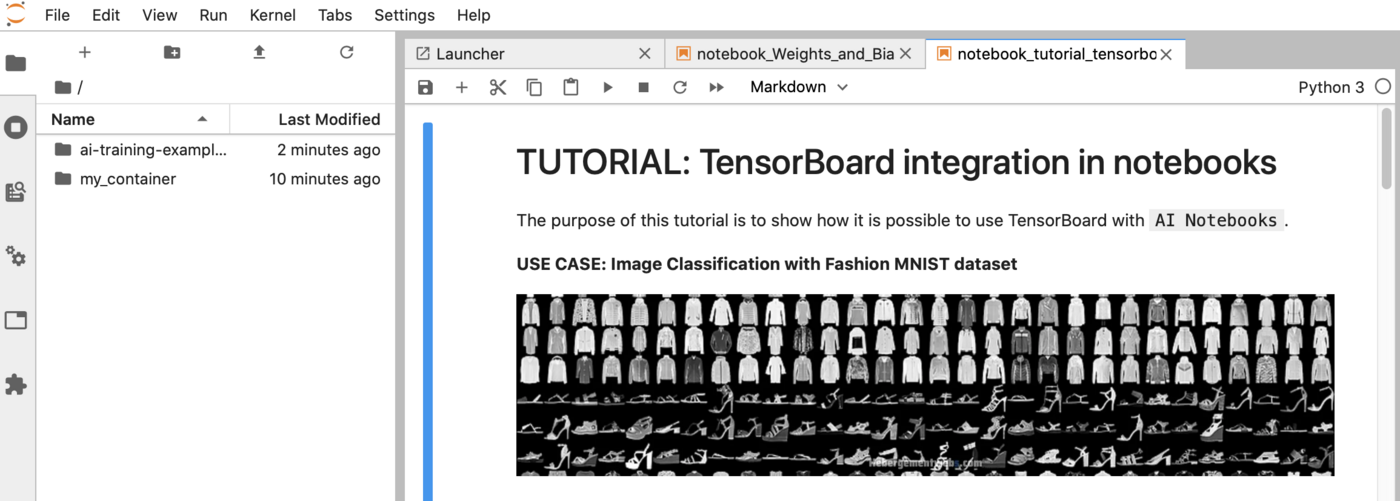
Task: Cut the selected cell
Action: (x=498, y=87)
